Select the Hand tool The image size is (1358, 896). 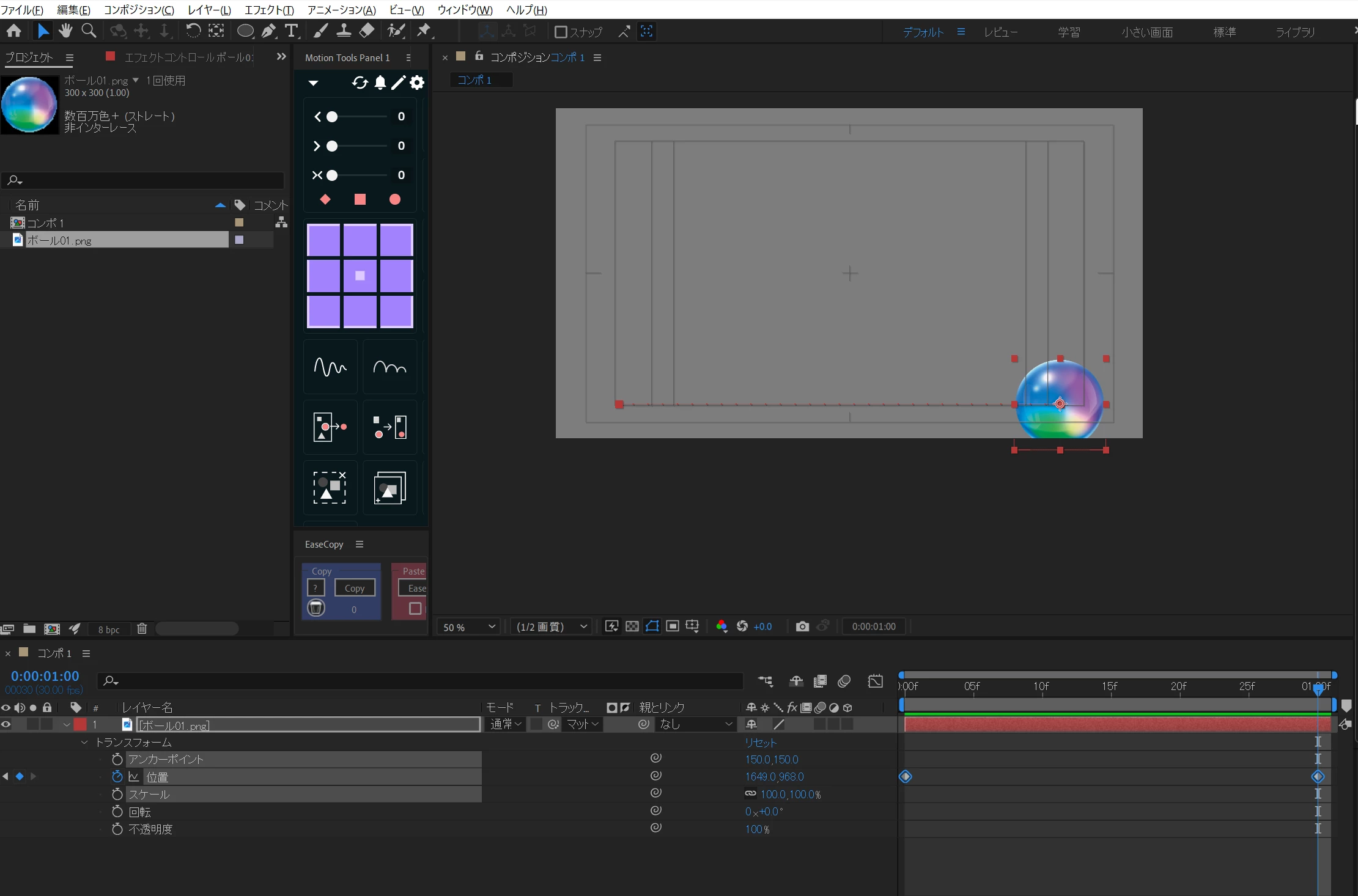65,31
